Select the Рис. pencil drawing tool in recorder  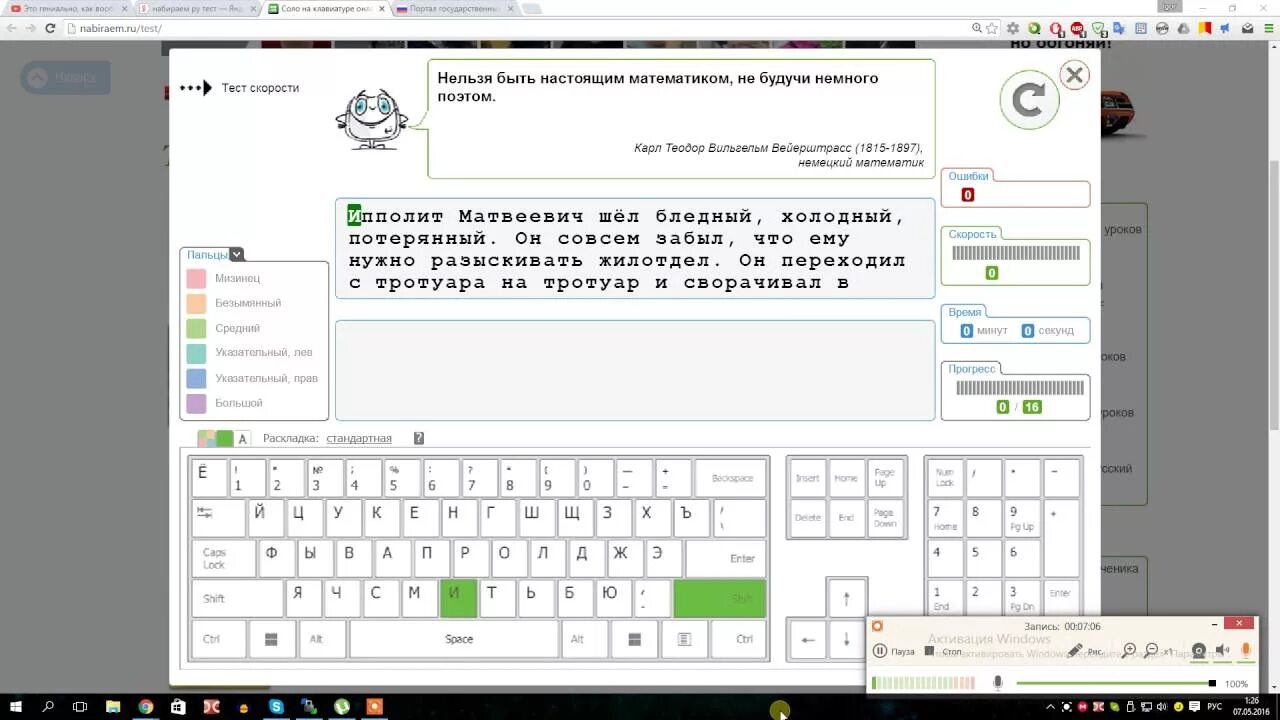point(1084,651)
